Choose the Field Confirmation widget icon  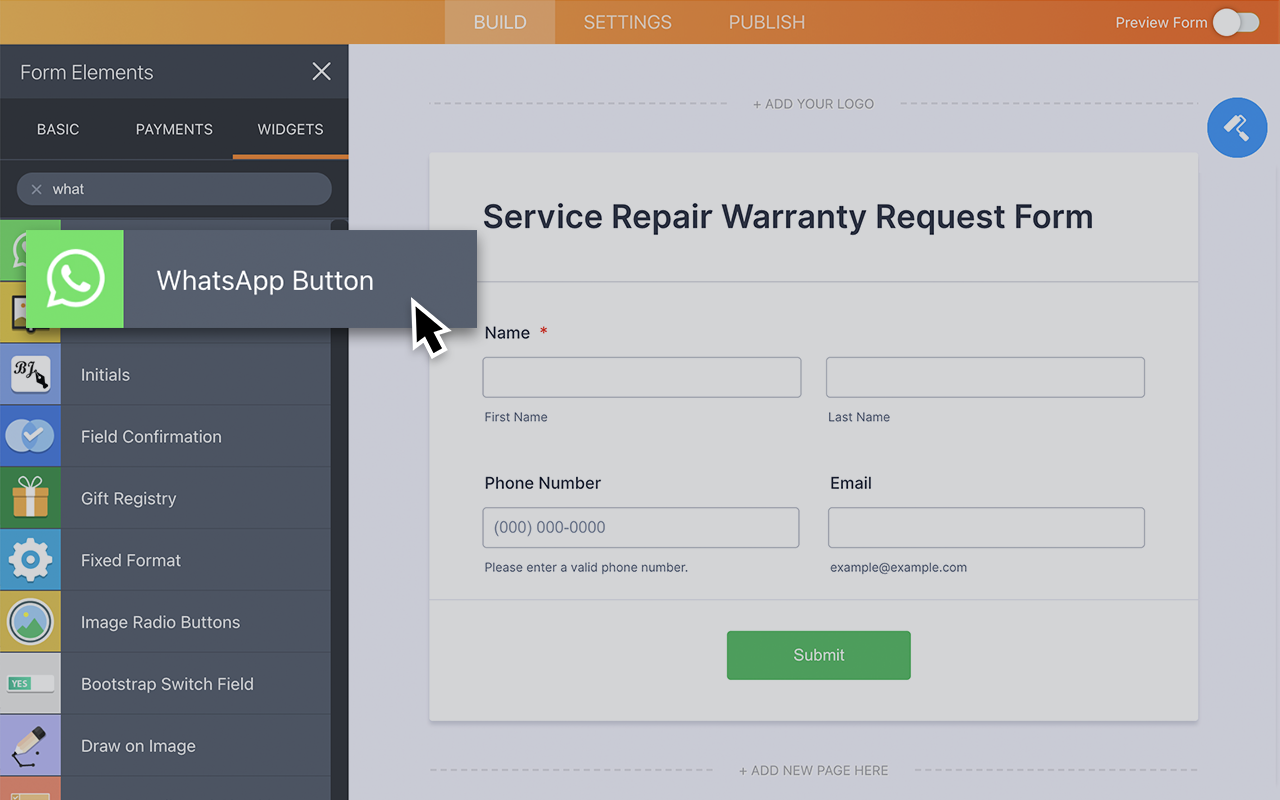[x=30, y=436]
